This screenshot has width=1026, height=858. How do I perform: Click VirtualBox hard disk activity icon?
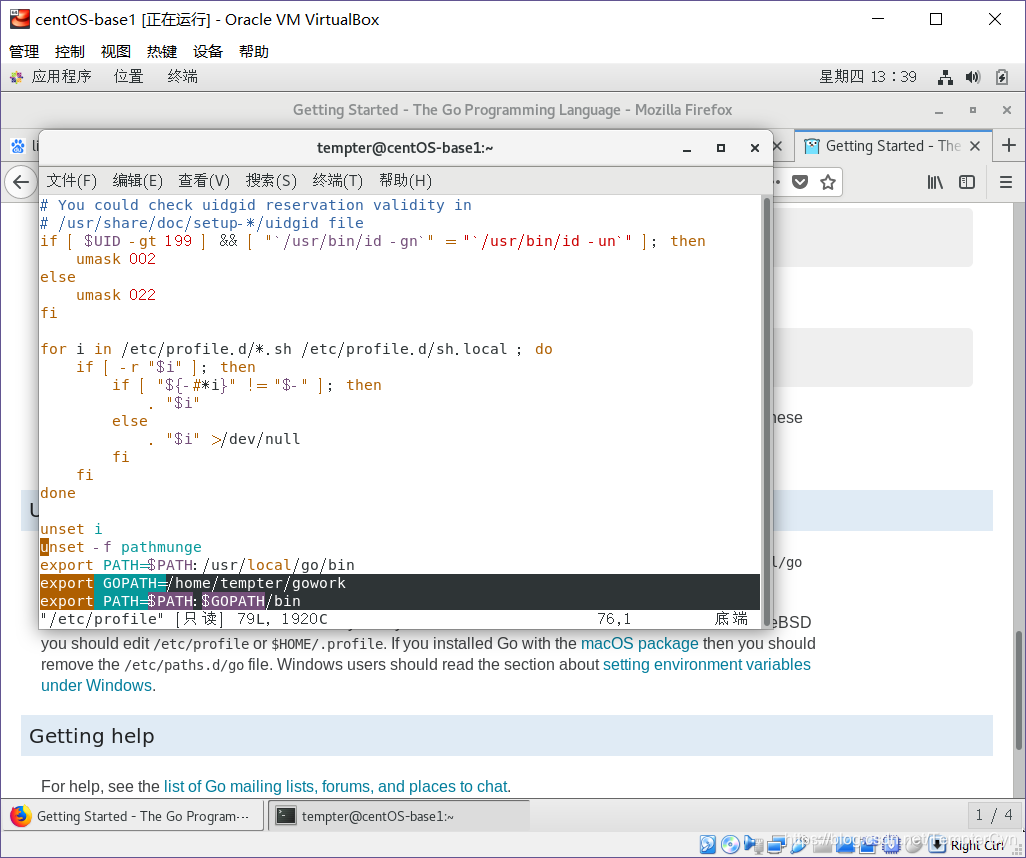tap(707, 844)
